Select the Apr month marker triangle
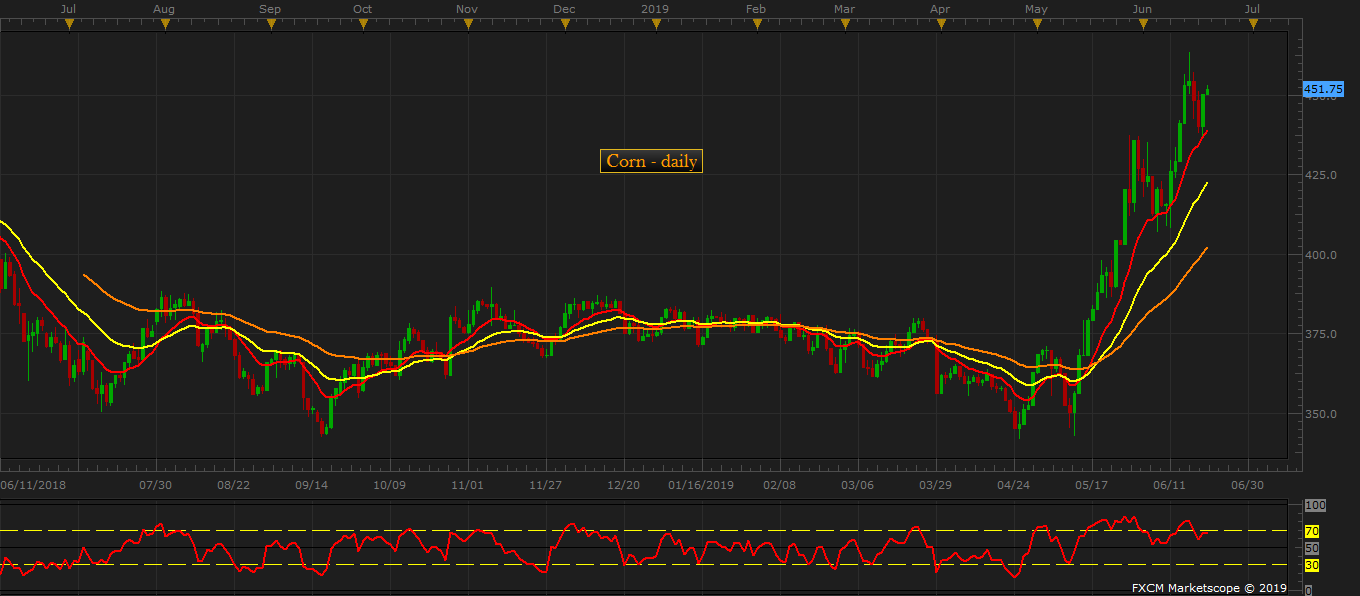The image size is (1360, 596). tap(941, 25)
